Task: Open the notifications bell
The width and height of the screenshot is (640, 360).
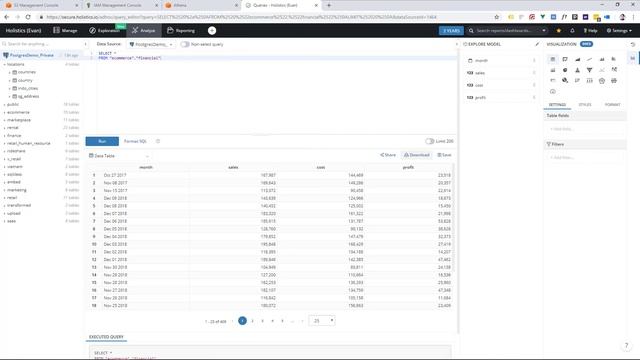Action: [x=572, y=31]
